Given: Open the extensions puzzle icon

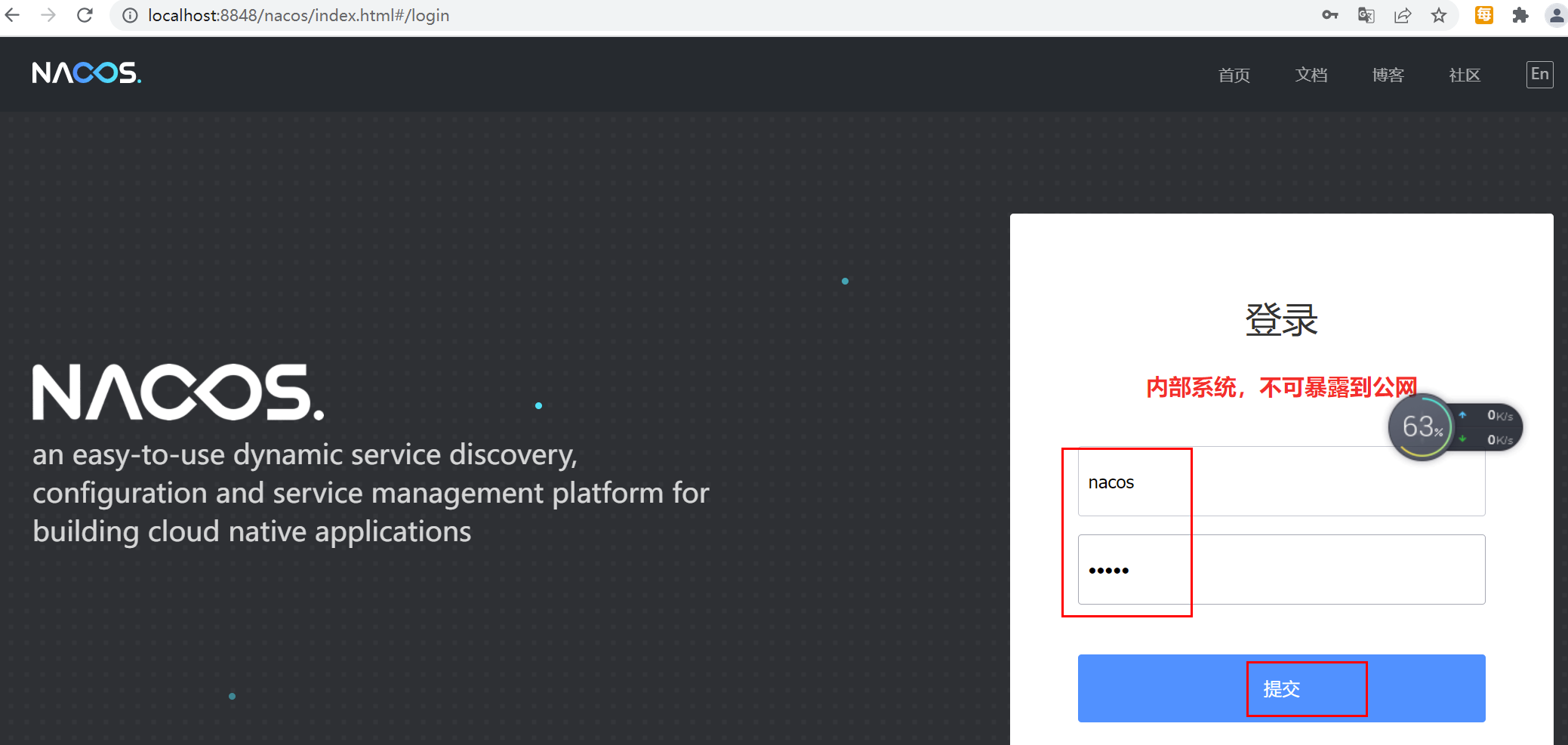Looking at the screenshot, I should (1520, 15).
